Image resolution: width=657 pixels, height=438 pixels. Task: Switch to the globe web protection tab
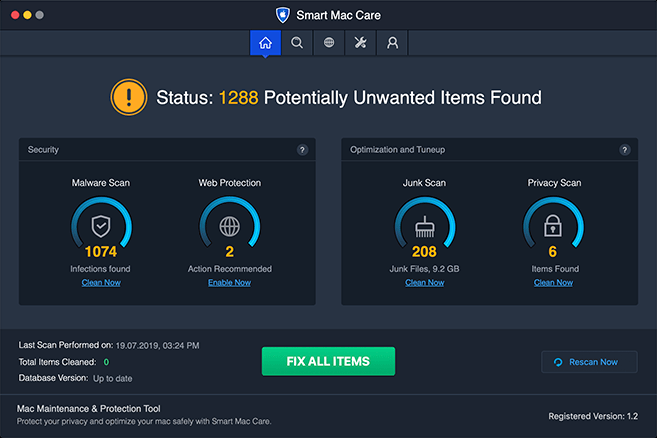(329, 43)
